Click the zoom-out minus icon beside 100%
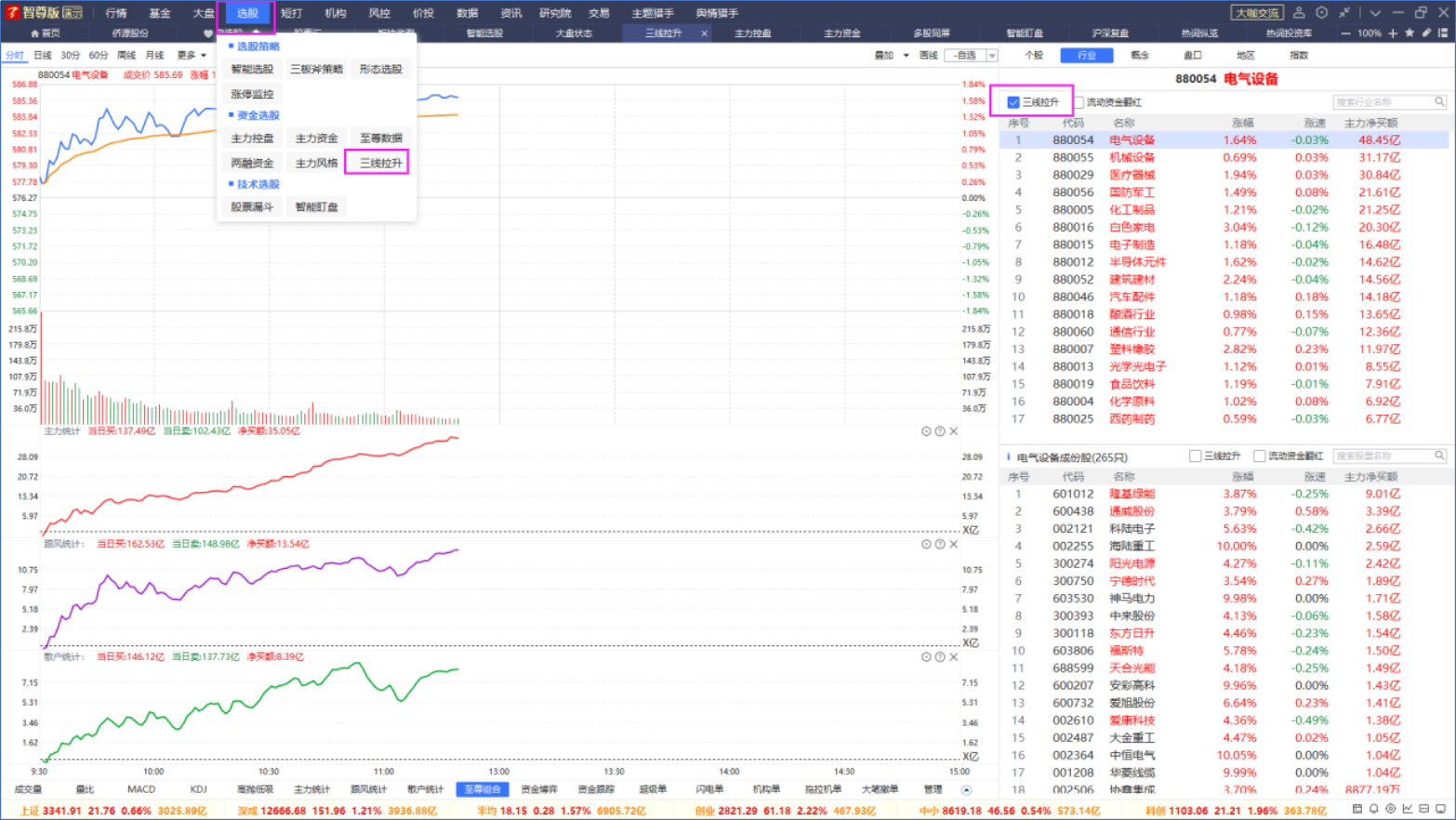 [x=1345, y=33]
